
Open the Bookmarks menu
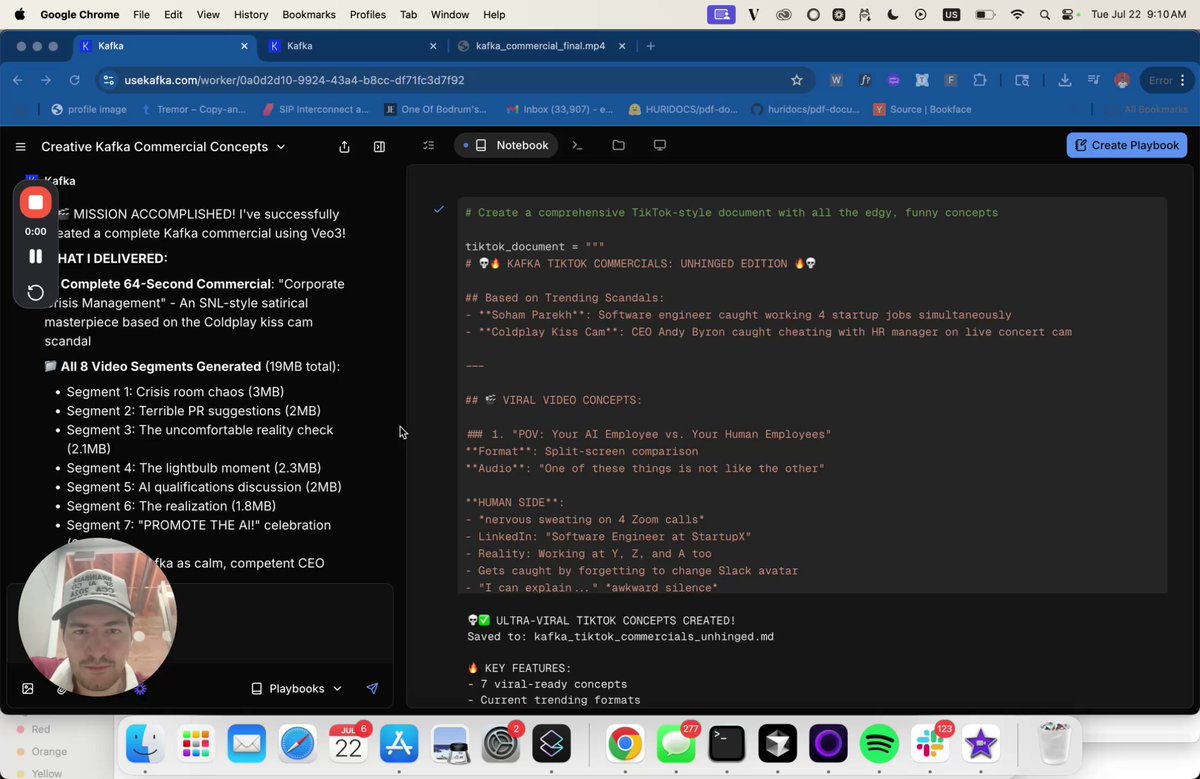point(310,15)
